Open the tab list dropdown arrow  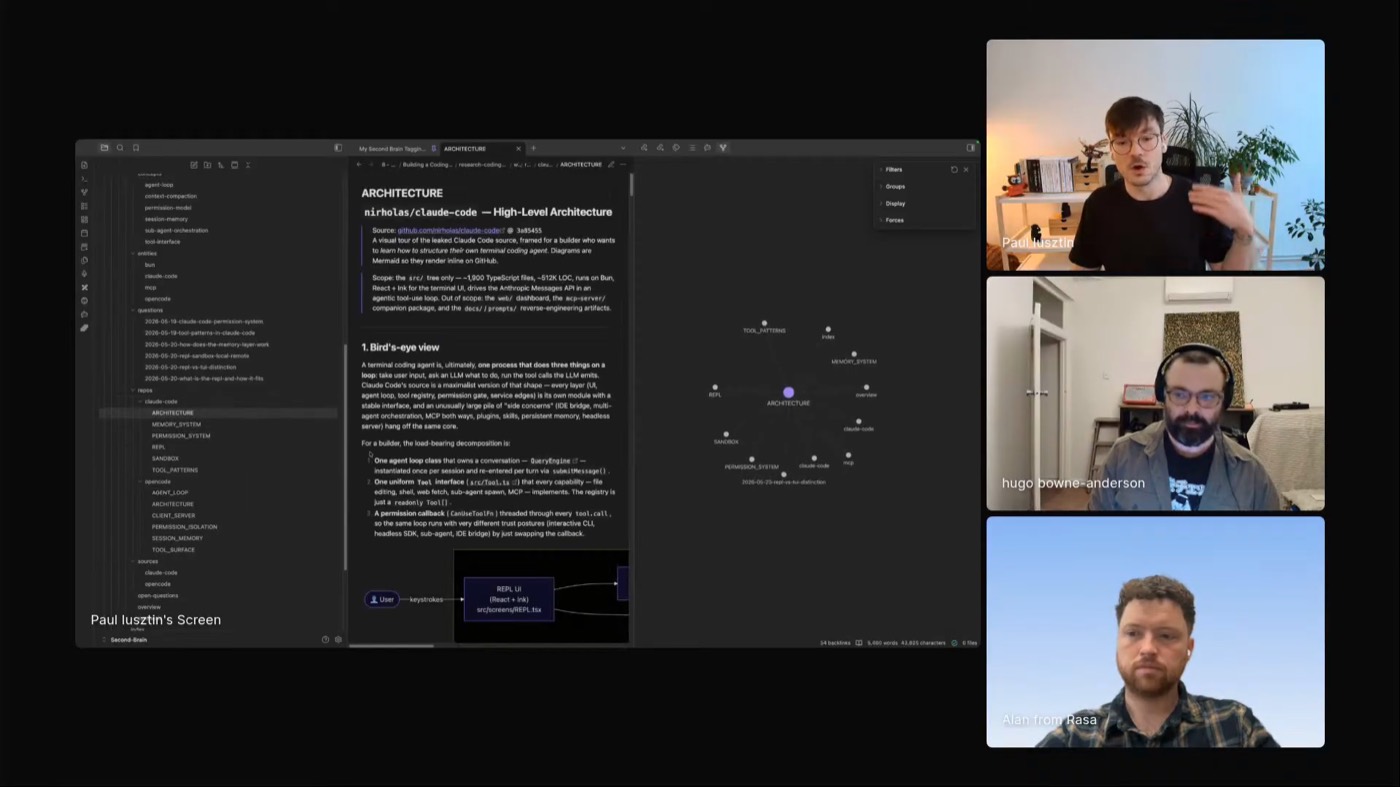pos(622,148)
